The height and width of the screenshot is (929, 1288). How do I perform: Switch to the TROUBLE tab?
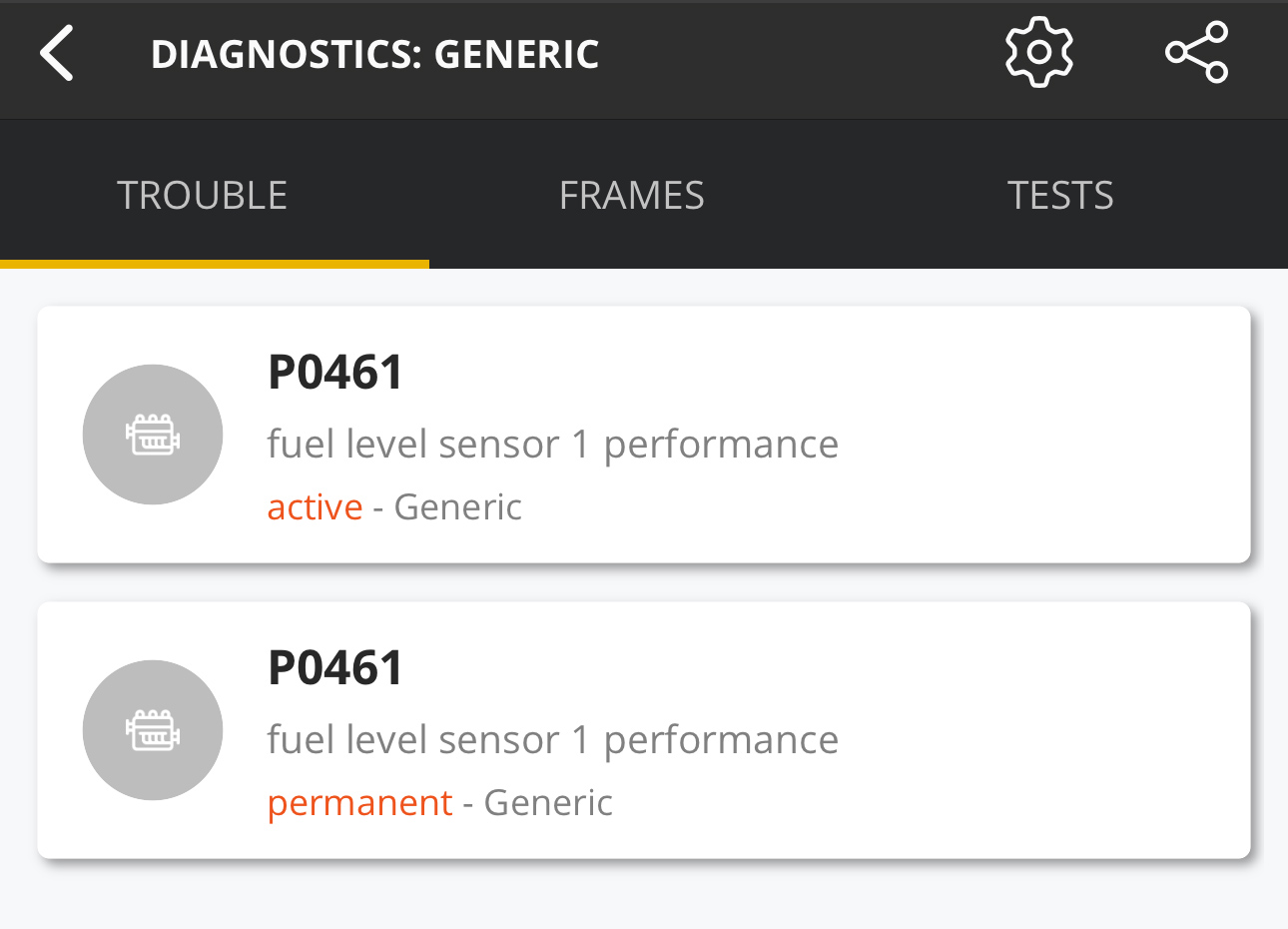coord(203,196)
